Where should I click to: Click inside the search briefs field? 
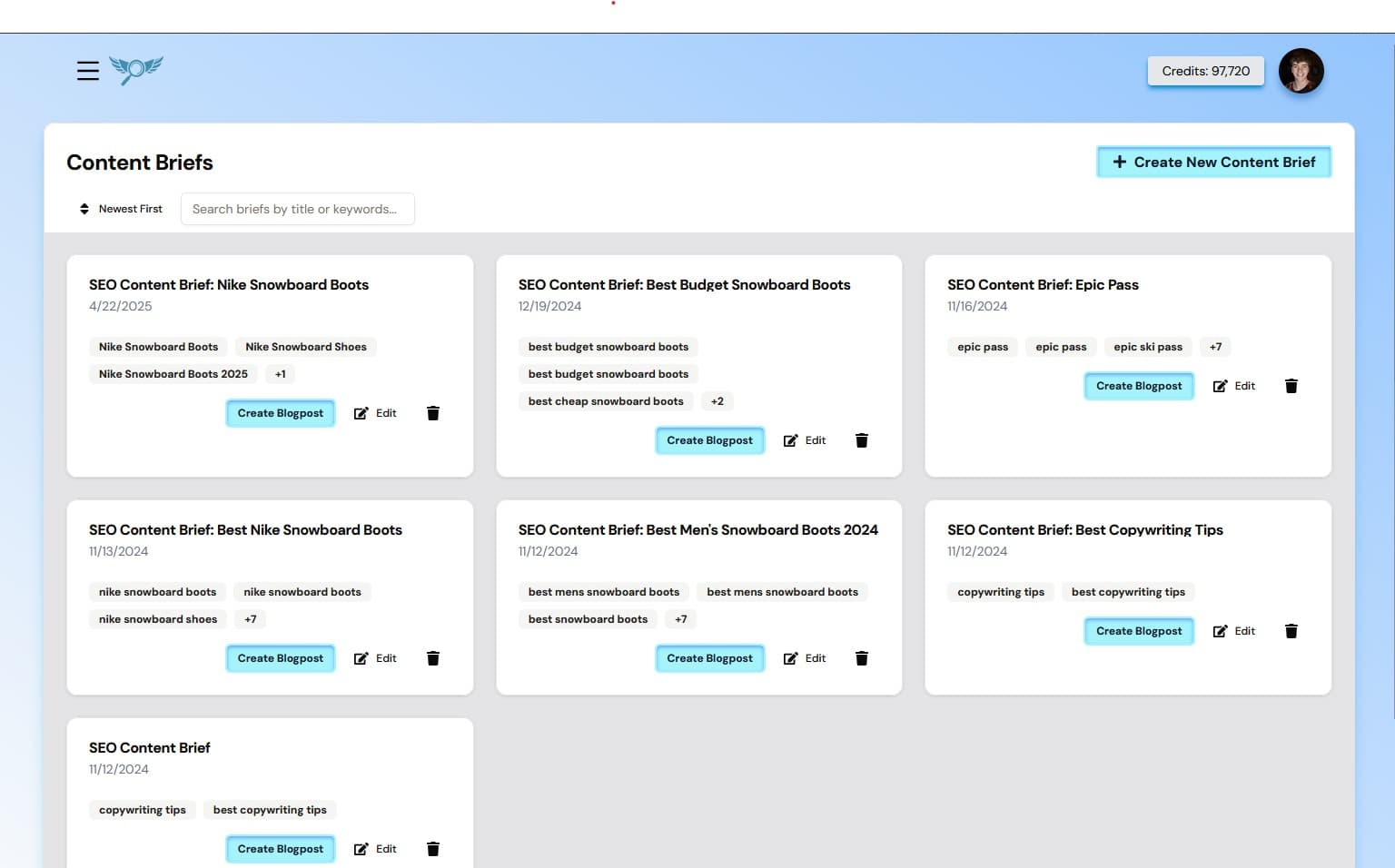pos(298,209)
